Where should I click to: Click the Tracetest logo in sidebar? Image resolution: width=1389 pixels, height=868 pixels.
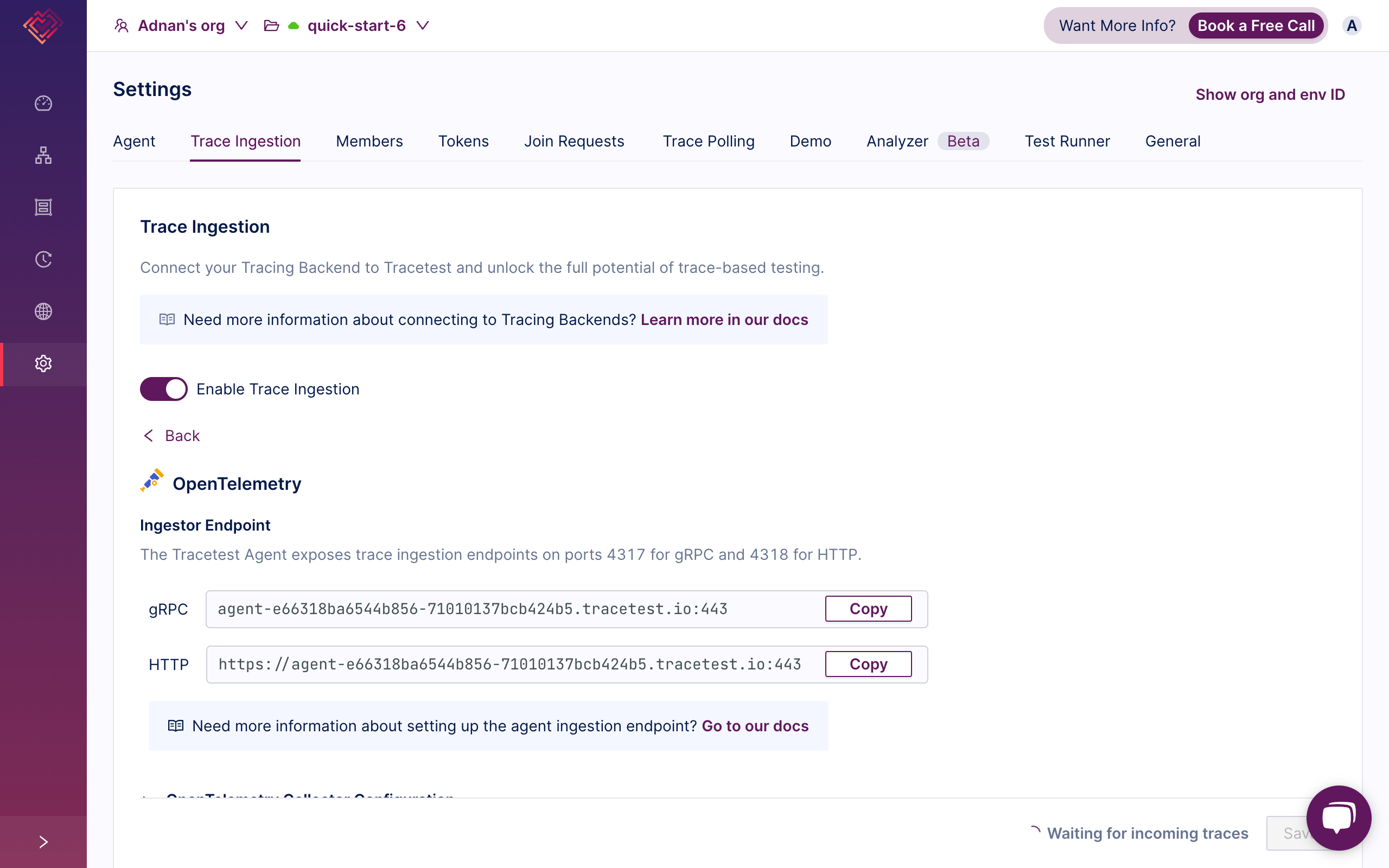coord(43,26)
